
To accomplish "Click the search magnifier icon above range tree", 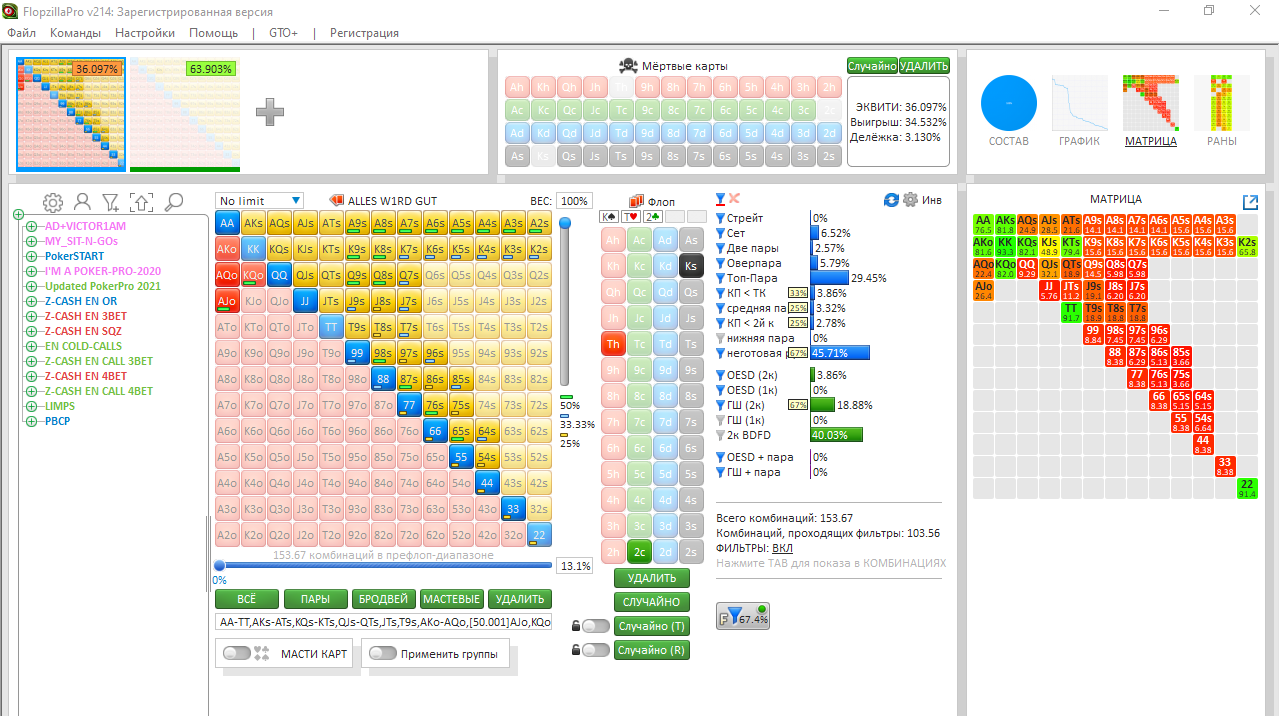I will (x=174, y=202).
